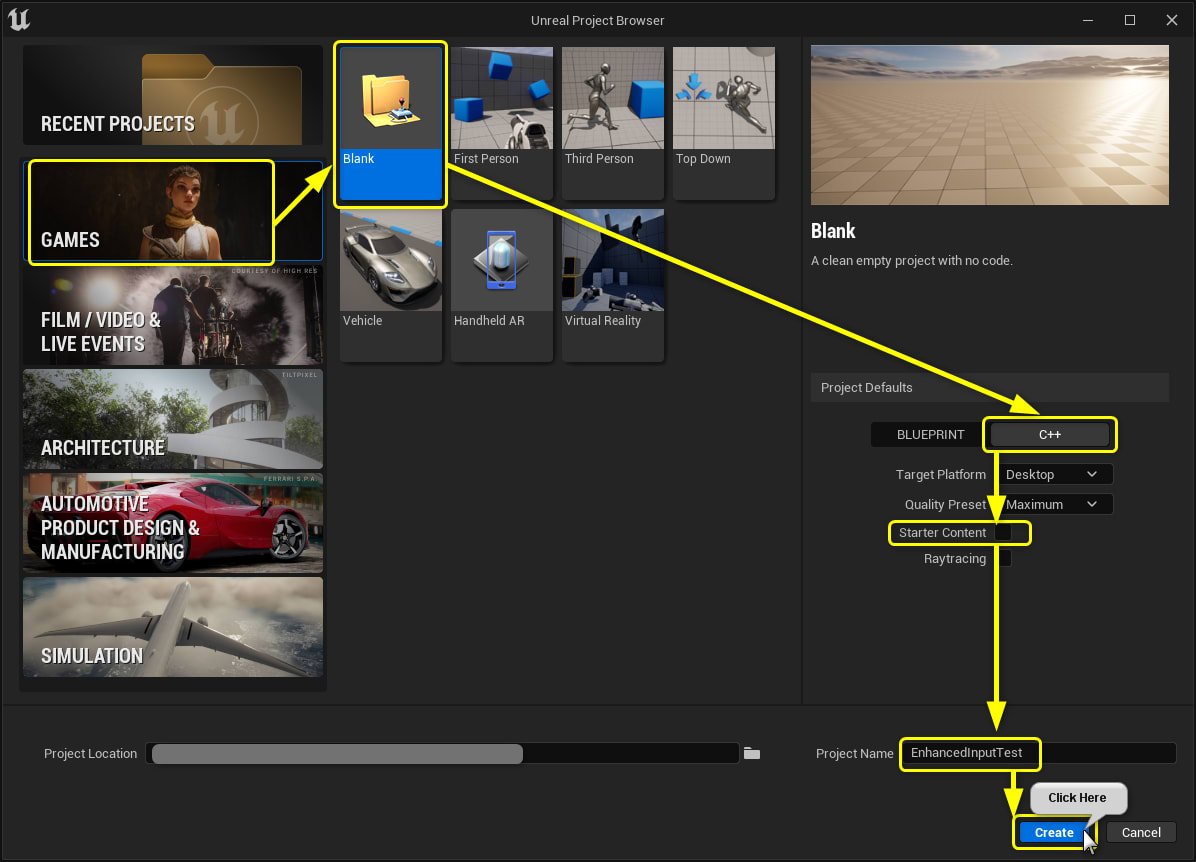Image resolution: width=1196 pixels, height=862 pixels.
Task: Open the RECENT PROJECTS section
Action: click(171, 94)
